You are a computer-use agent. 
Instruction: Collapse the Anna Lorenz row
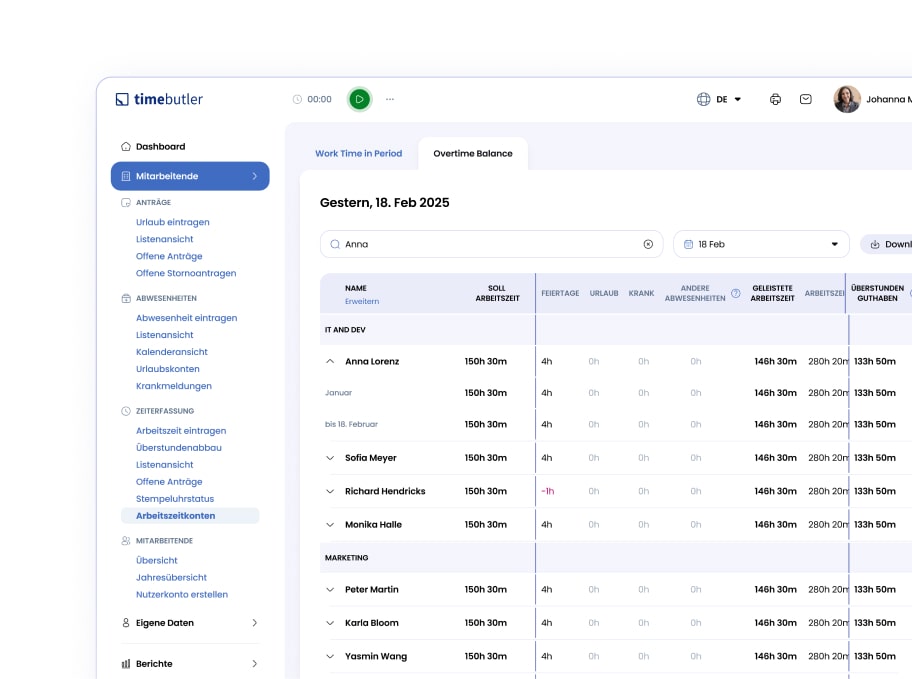(330, 361)
